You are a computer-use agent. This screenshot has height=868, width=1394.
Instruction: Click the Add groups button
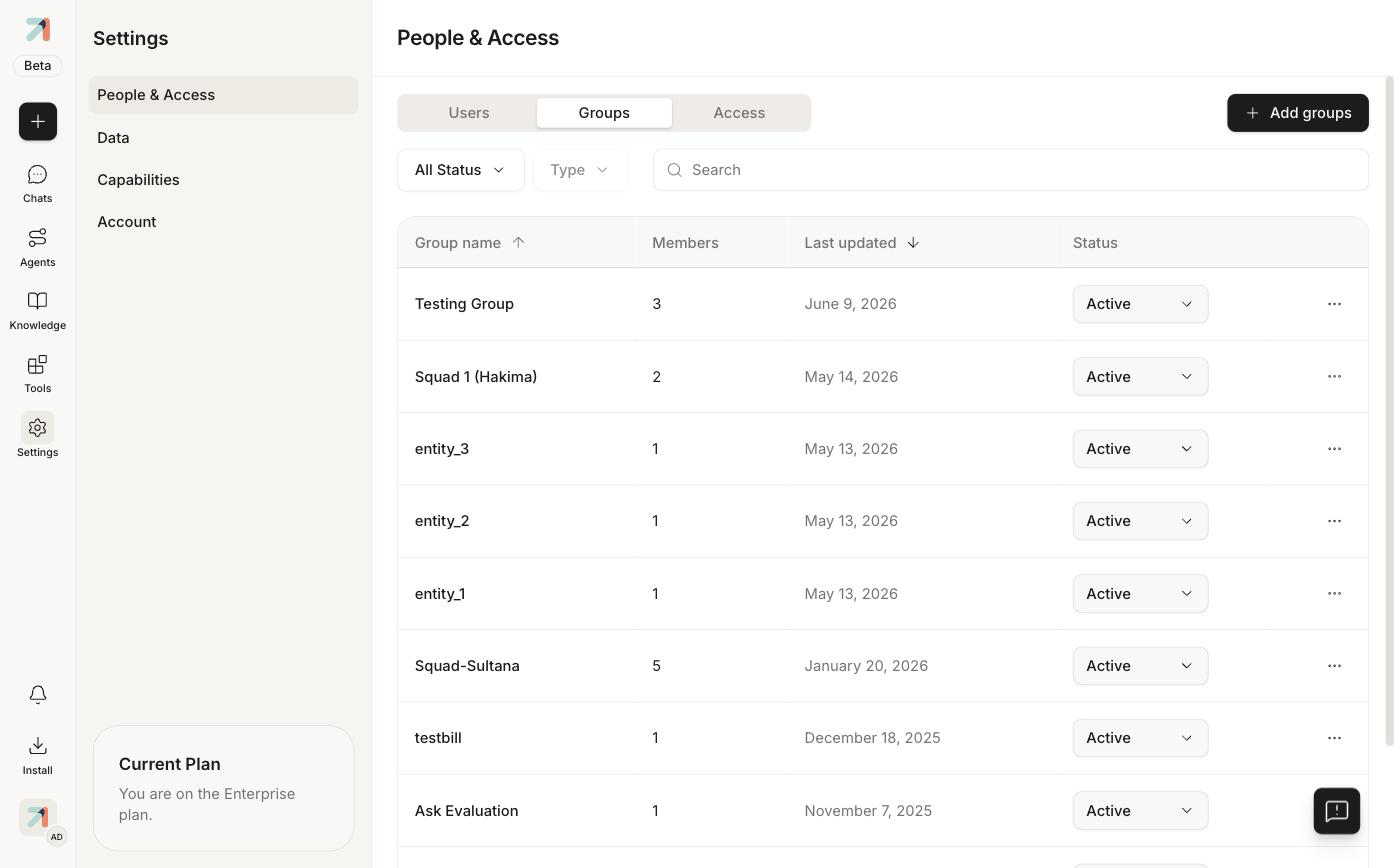coord(1297,113)
